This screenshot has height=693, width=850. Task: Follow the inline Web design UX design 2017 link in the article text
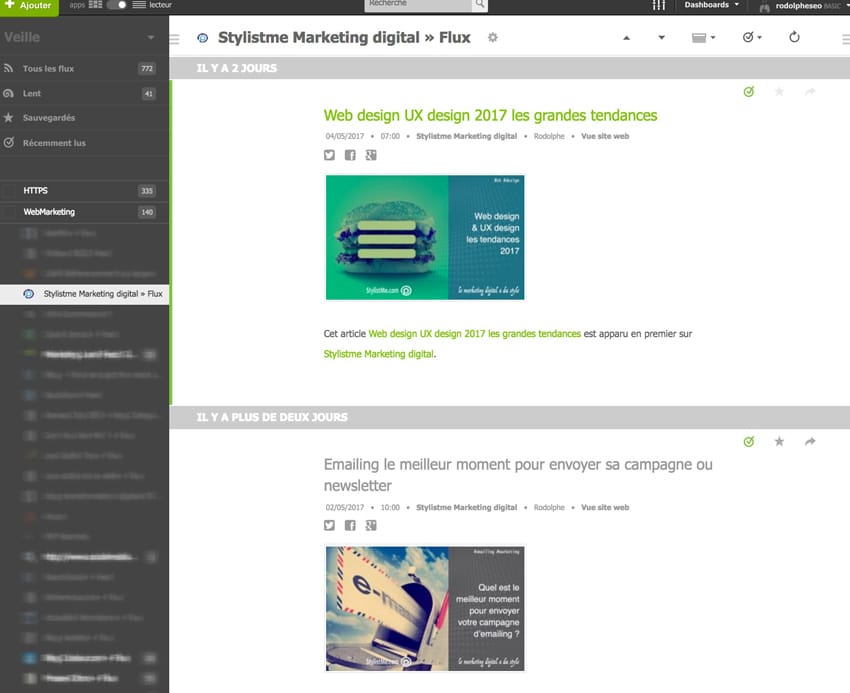click(x=474, y=334)
